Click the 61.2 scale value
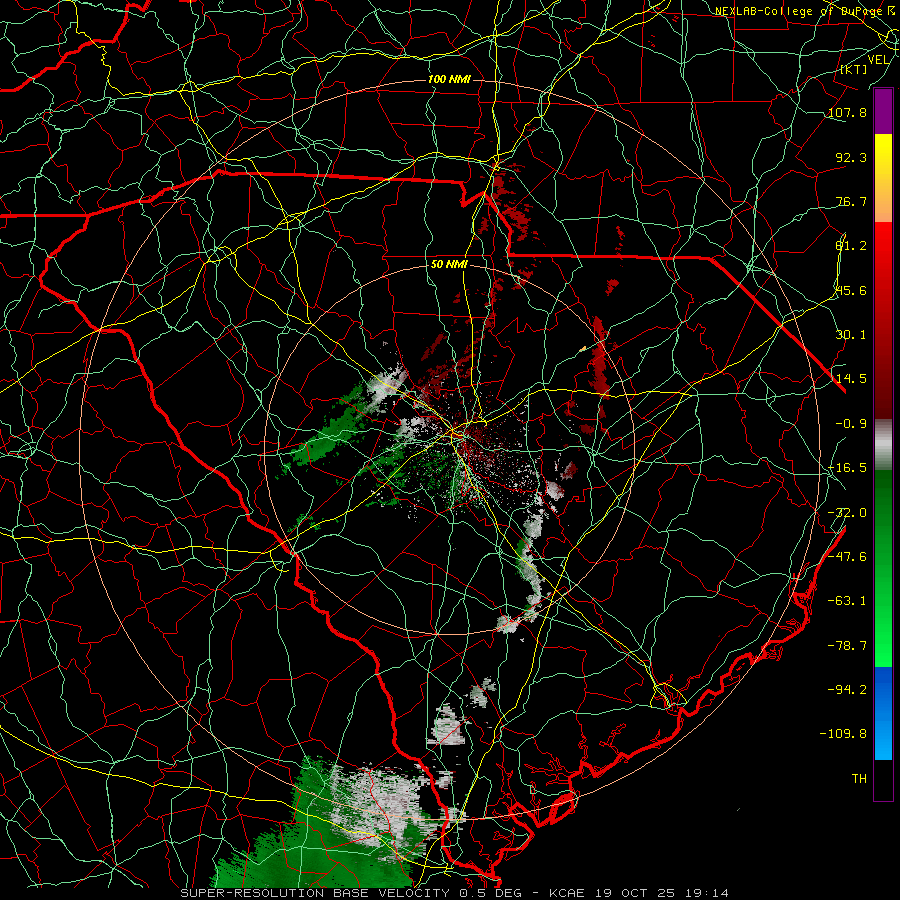 pyautogui.click(x=851, y=246)
